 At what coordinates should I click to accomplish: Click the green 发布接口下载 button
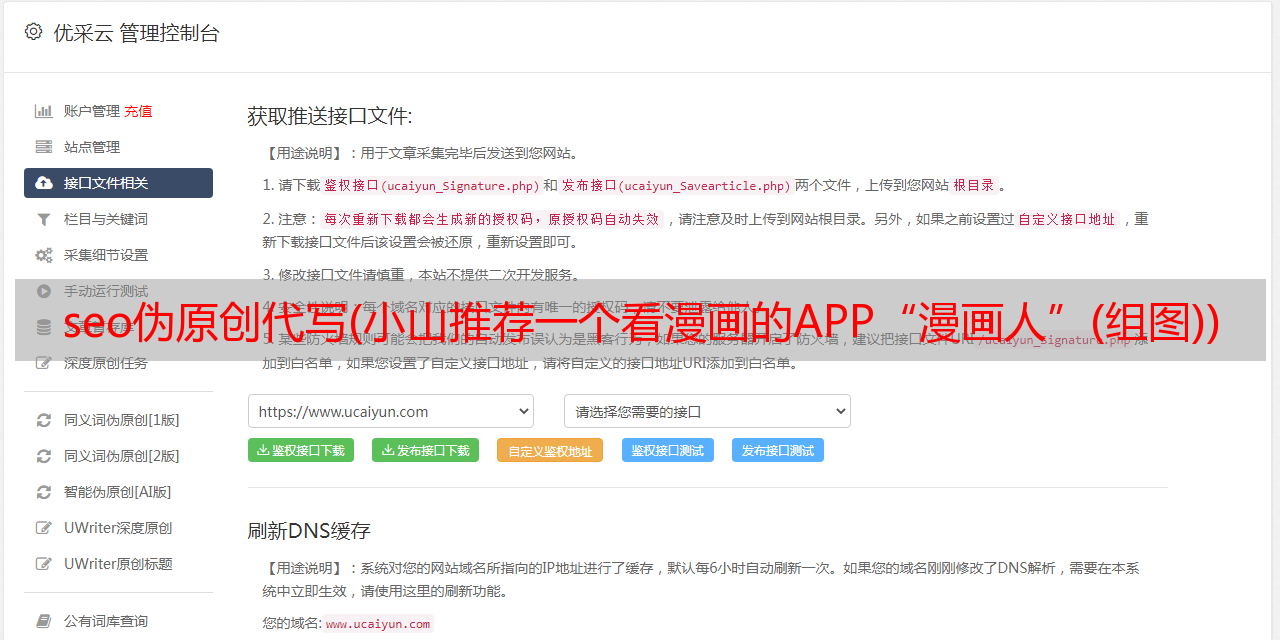(x=425, y=450)
